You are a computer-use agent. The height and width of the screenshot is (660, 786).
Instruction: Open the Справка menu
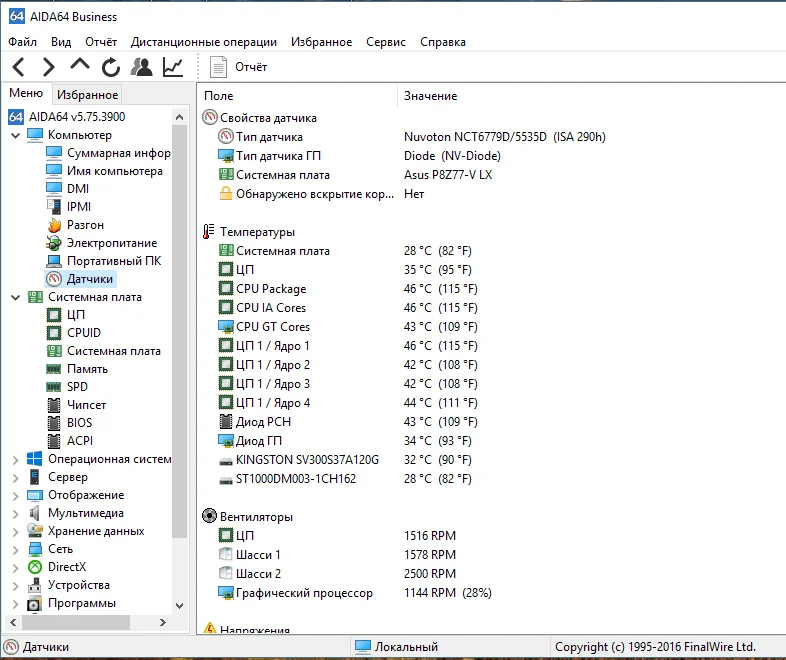[443, 42]
